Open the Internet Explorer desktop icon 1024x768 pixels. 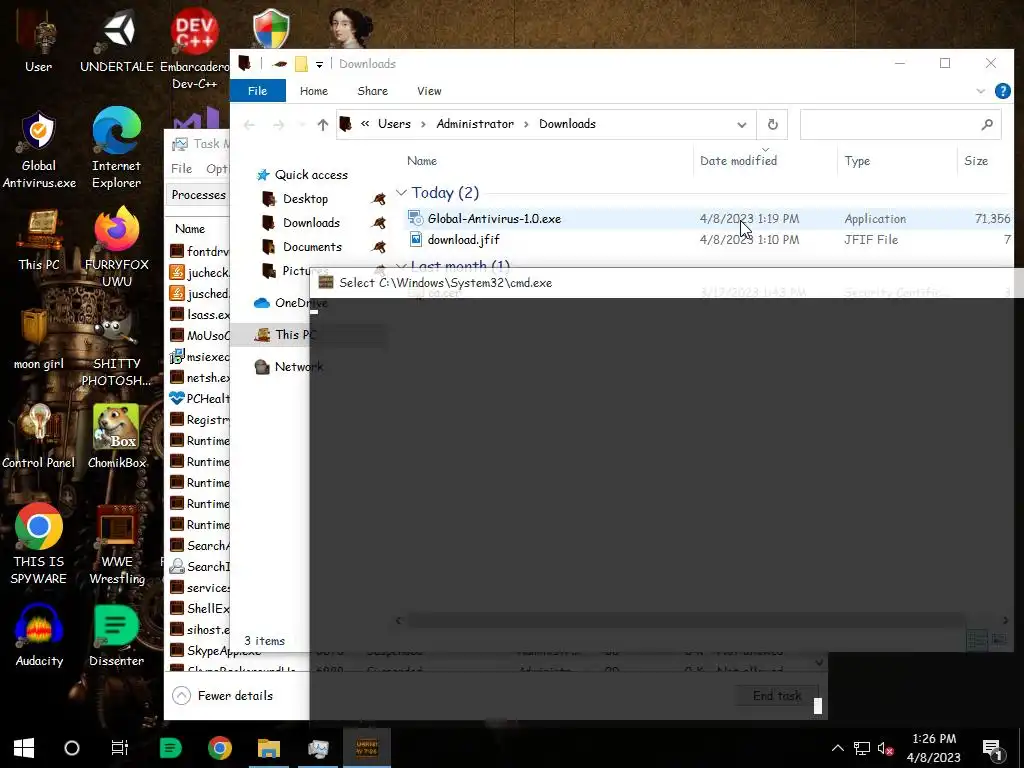pos(116,149)
